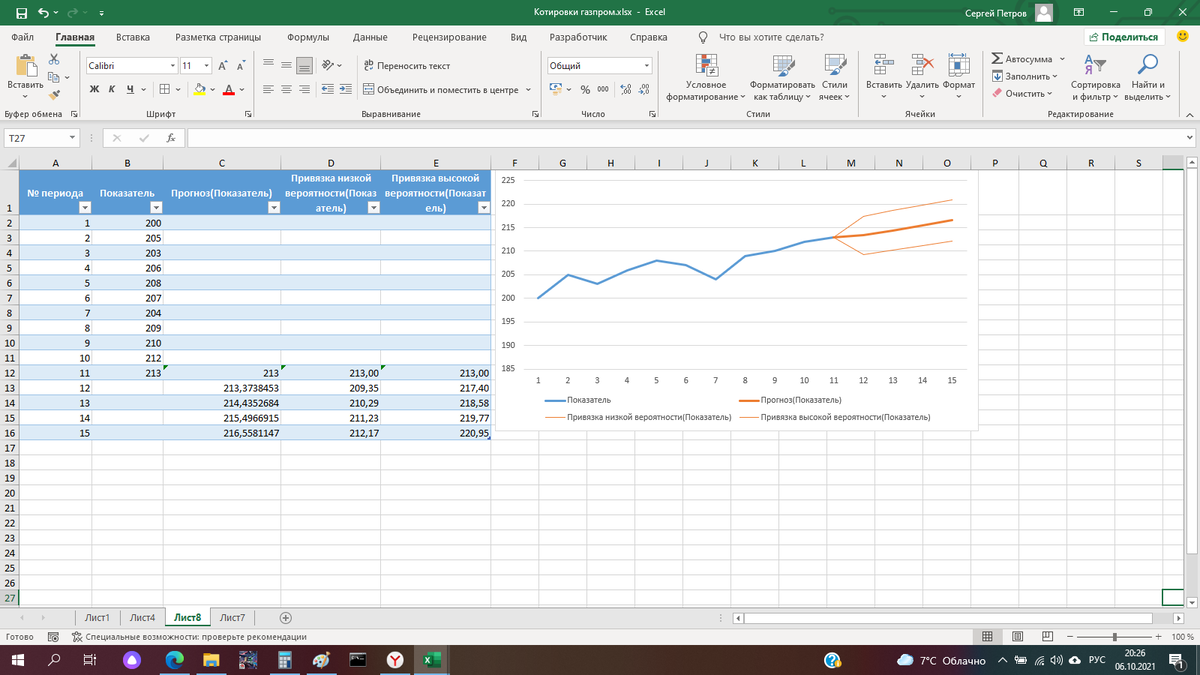
Task: Decrease indent in Alignment group
Action: click(326, 89)
